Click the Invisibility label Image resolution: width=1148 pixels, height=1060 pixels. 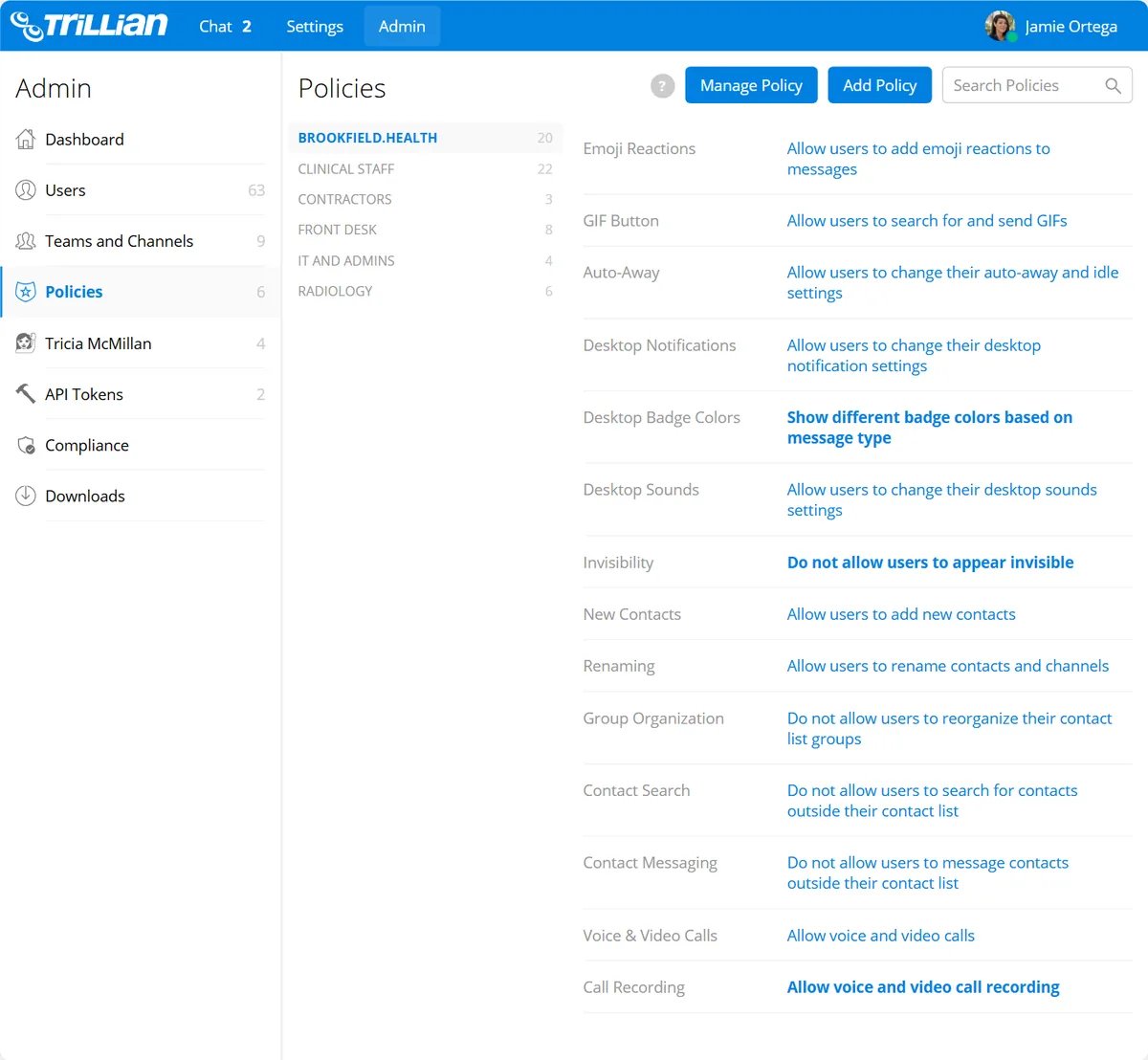(618, 563)
